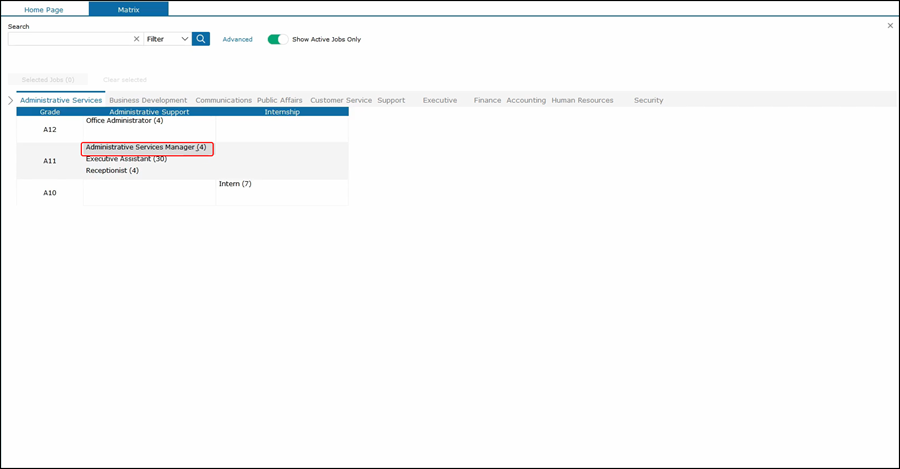Toggle Show Active Jobs Only switch
Image resolution: width=900 pixels, height=469 pixels.
277,39
